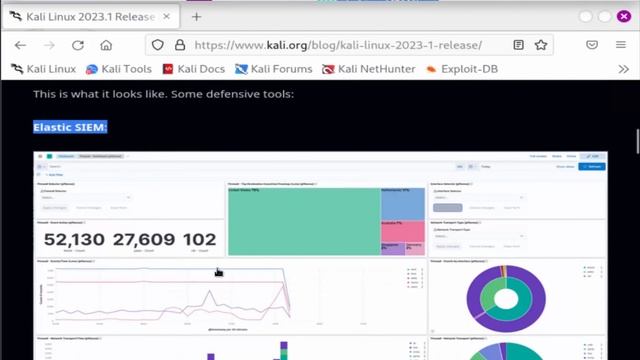
Task: Open a new browser tab
Action: (x=197, y=17)
